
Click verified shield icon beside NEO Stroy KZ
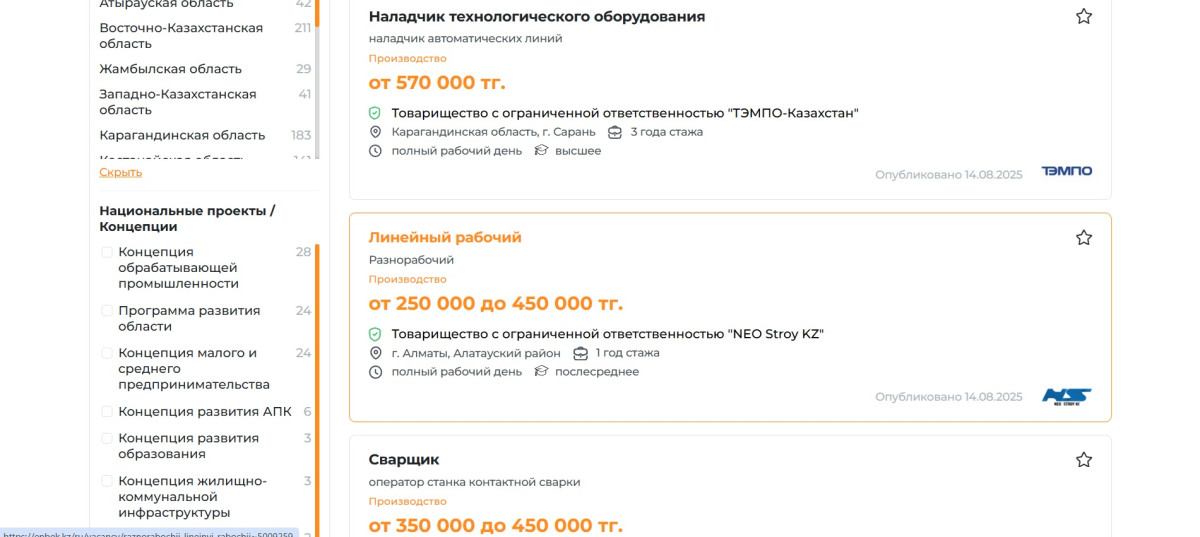coord(375,334)
